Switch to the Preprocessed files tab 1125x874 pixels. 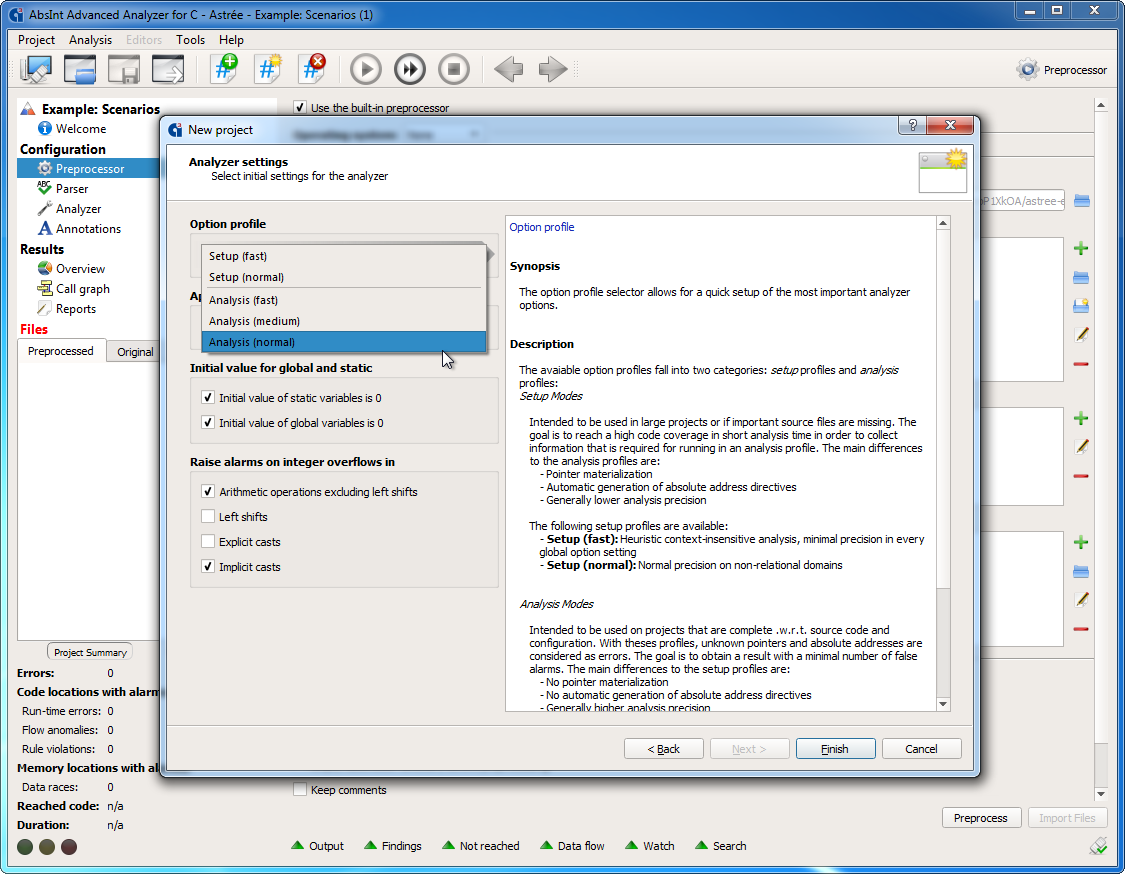[61, 351]
